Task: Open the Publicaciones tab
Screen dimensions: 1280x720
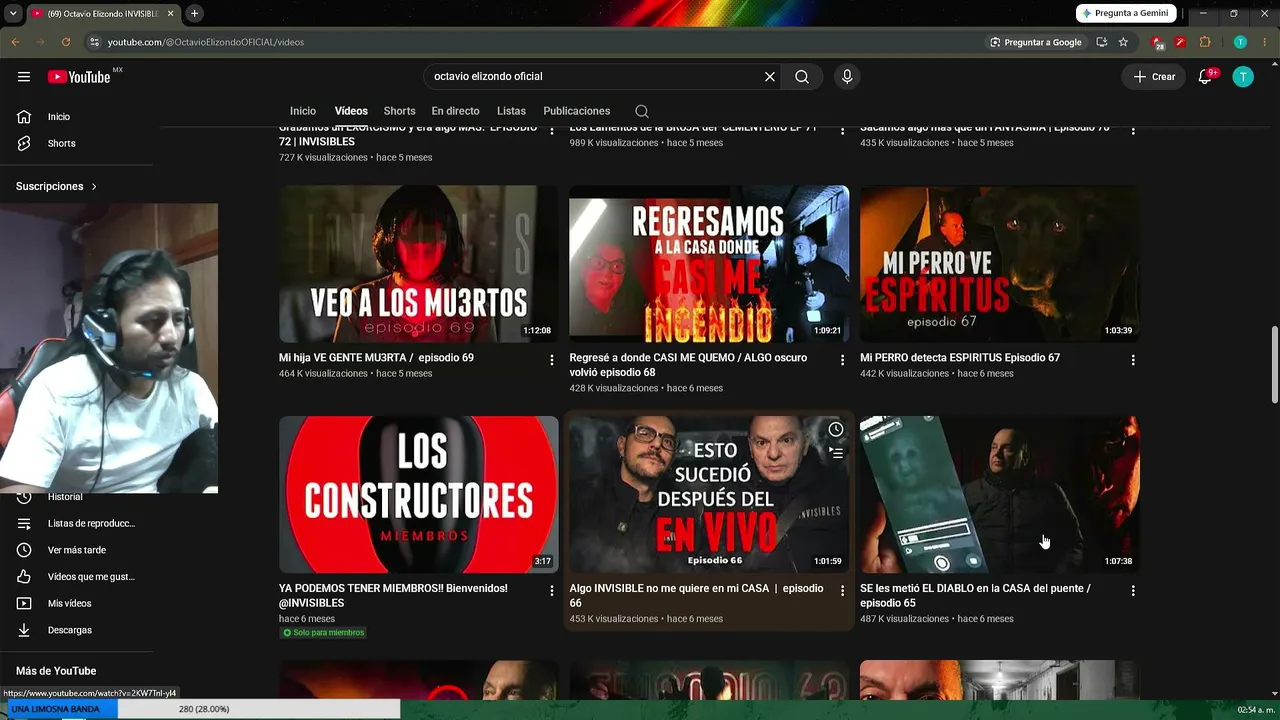Action: [x=576, y=111]
